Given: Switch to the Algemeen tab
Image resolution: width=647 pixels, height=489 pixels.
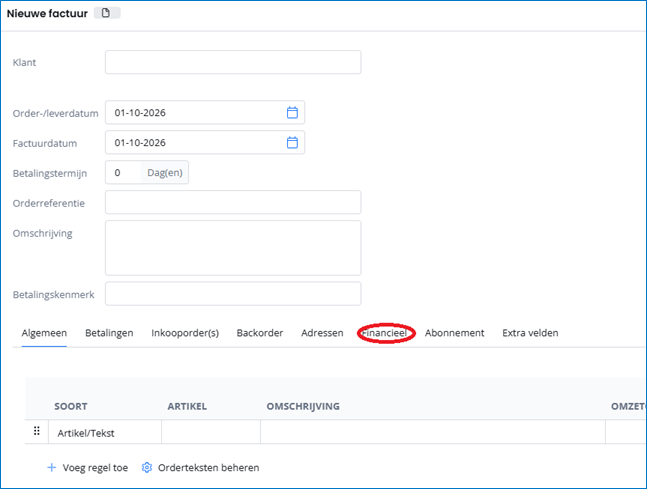Looking at the screenshot, I should pyautogui.click(x=44, y=333).
